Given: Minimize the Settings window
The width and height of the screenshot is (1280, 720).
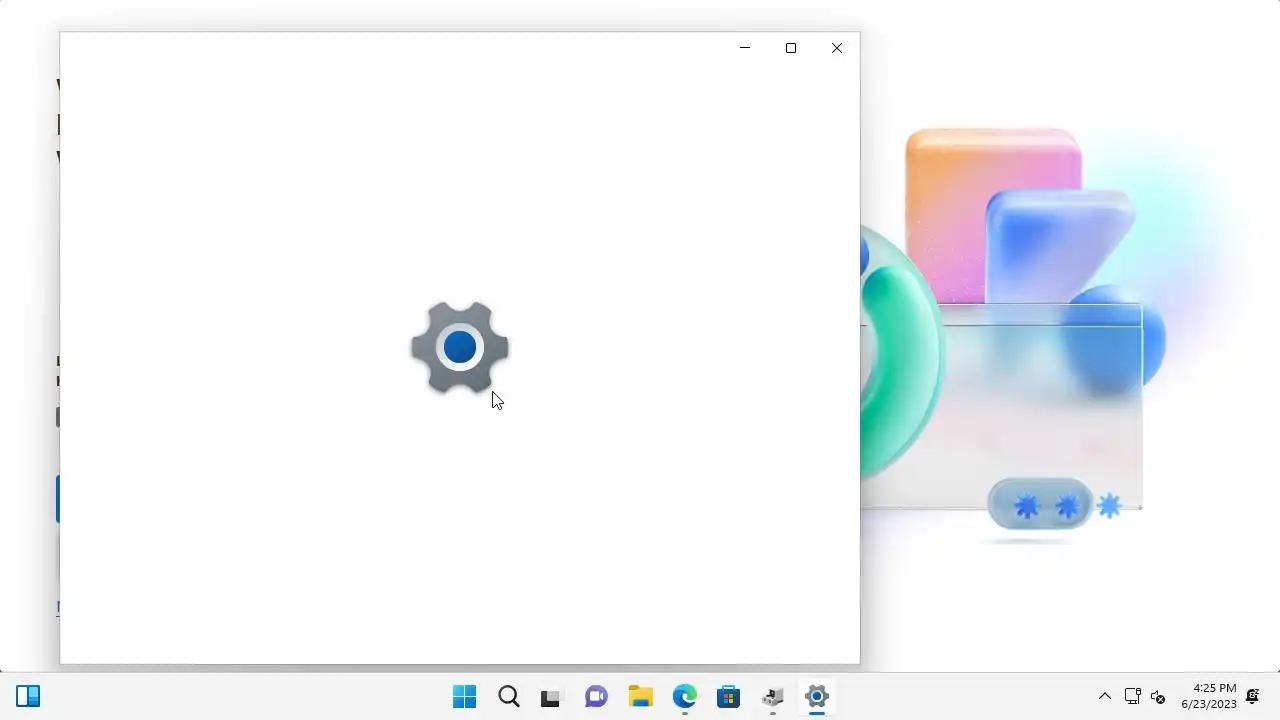Looking at the screenshot, I should click(745, 48).
